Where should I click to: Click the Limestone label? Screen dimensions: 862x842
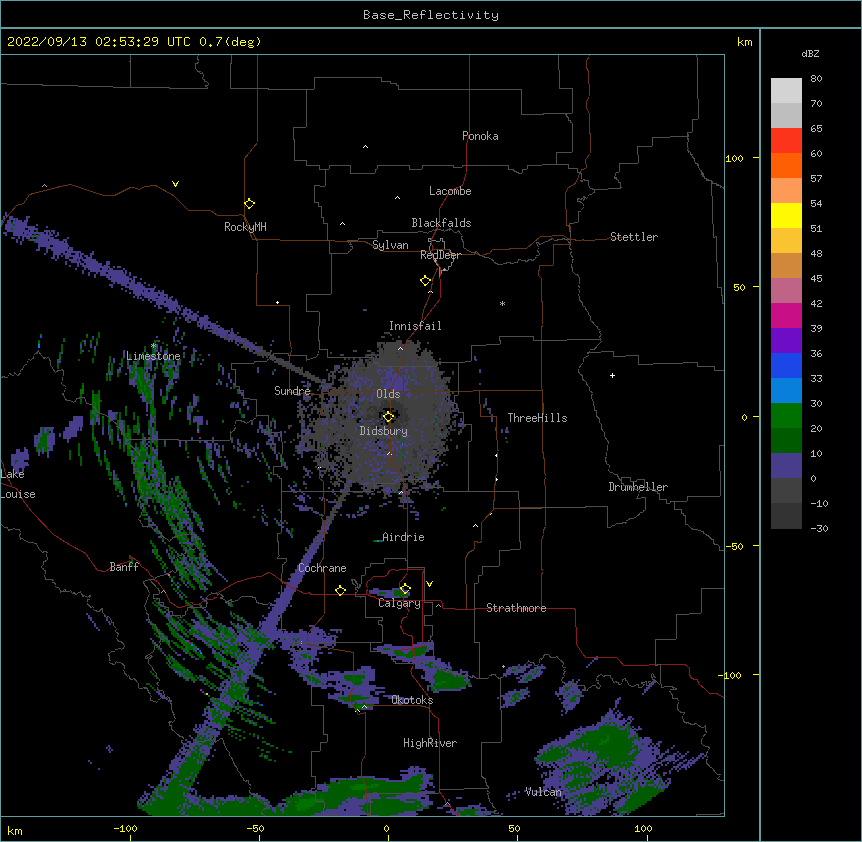click(x=153, y=356)
